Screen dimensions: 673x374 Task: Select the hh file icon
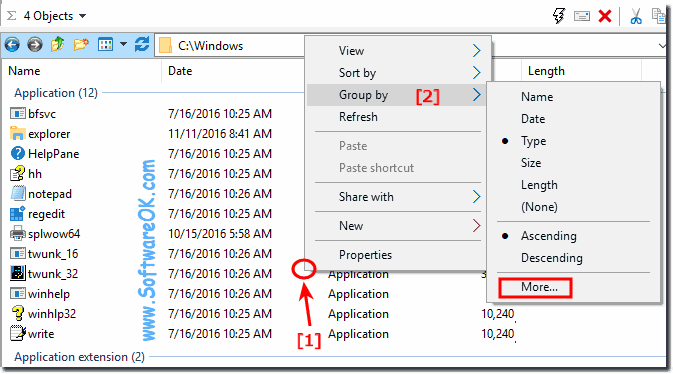click(18, 173)
